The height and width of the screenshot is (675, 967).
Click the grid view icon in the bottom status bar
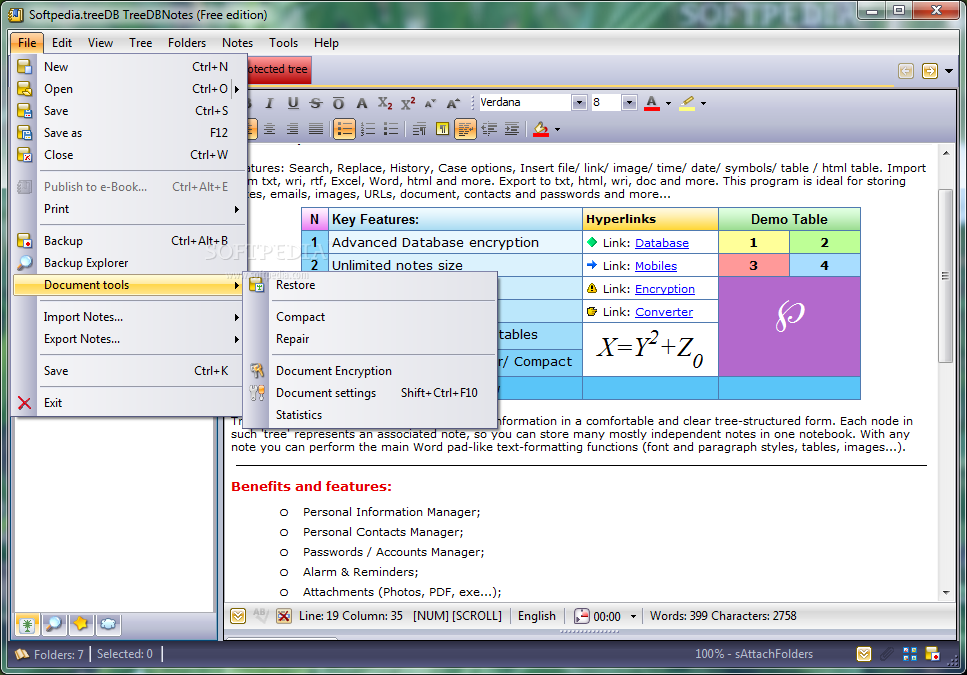click(x=910, y=654)
